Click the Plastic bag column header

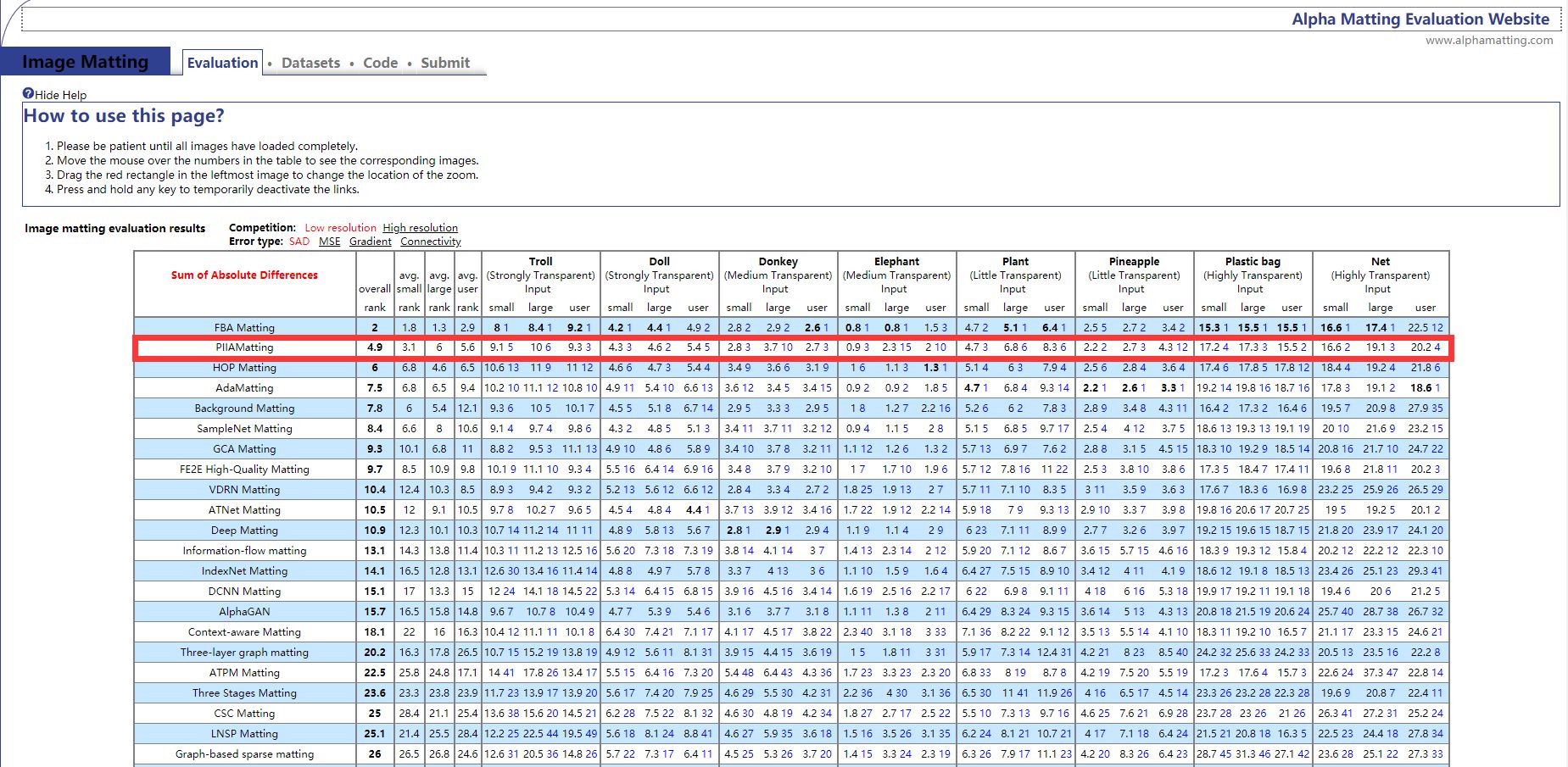point(1253,262)
